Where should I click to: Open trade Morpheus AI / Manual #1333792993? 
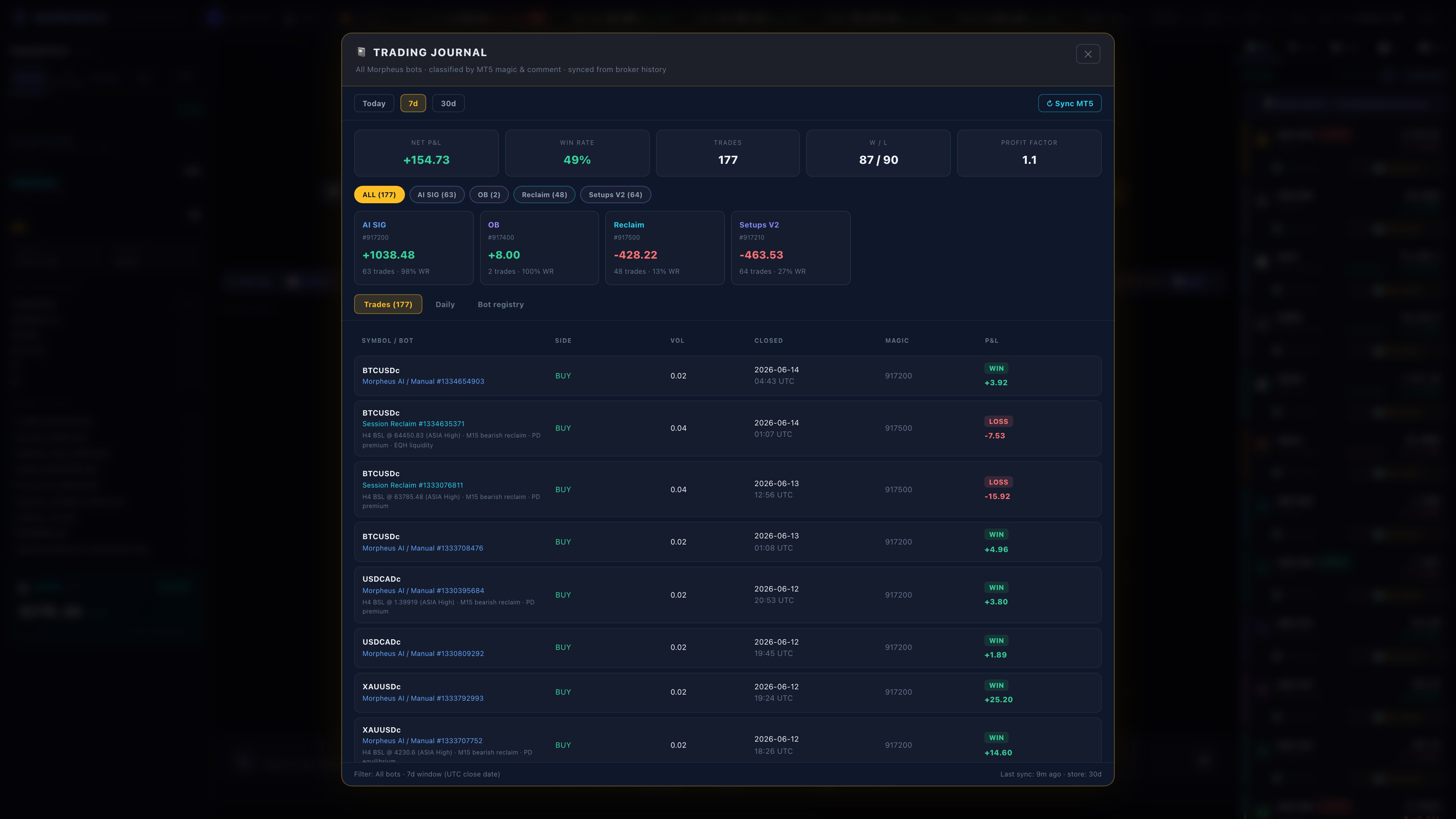tap(728, 692)
